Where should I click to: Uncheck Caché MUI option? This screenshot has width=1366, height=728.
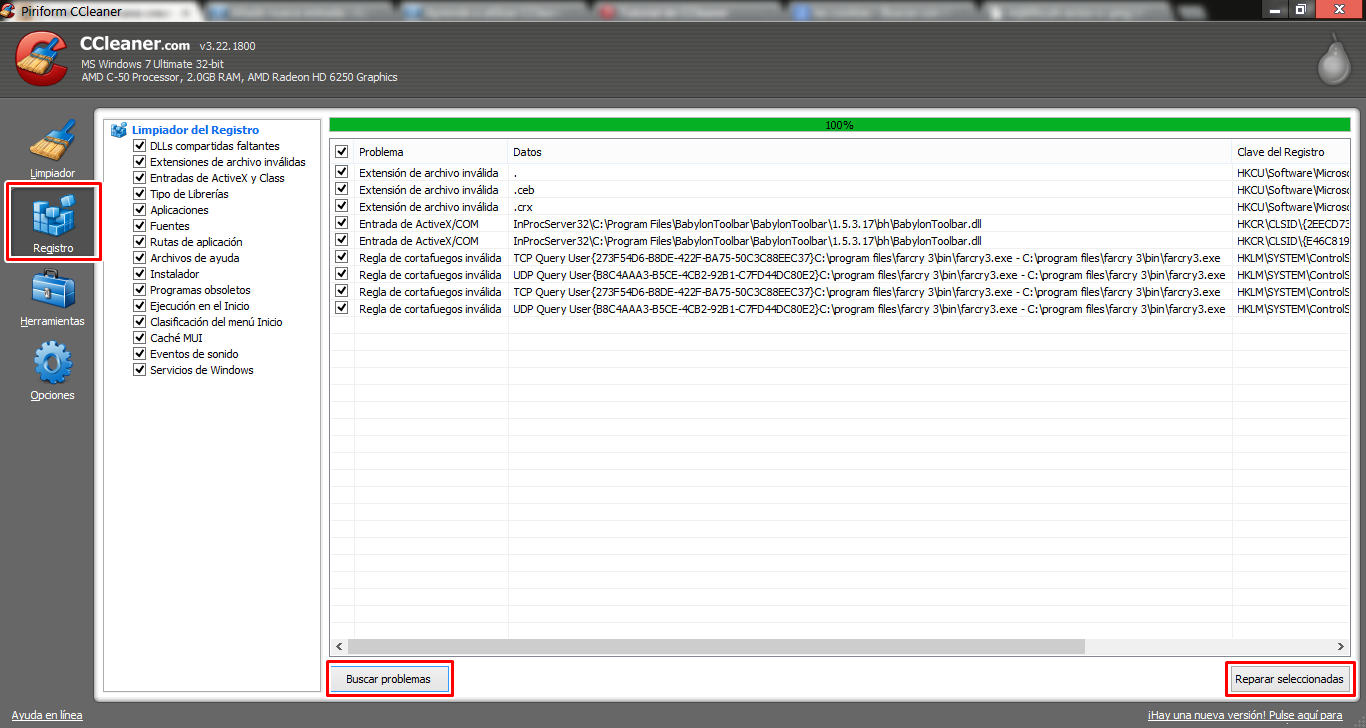140,338
